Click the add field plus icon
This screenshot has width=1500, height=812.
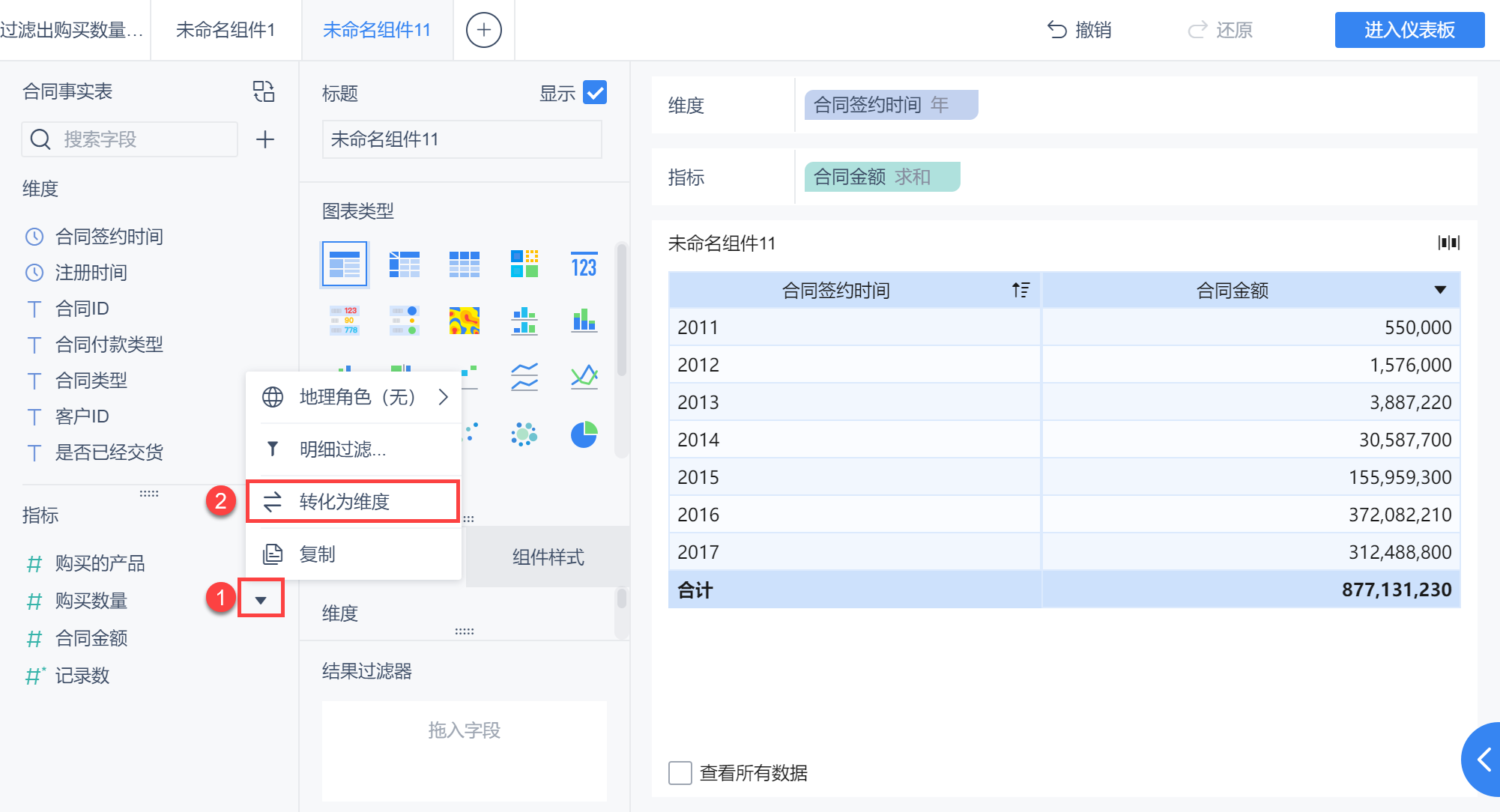(x=265, y=139)
